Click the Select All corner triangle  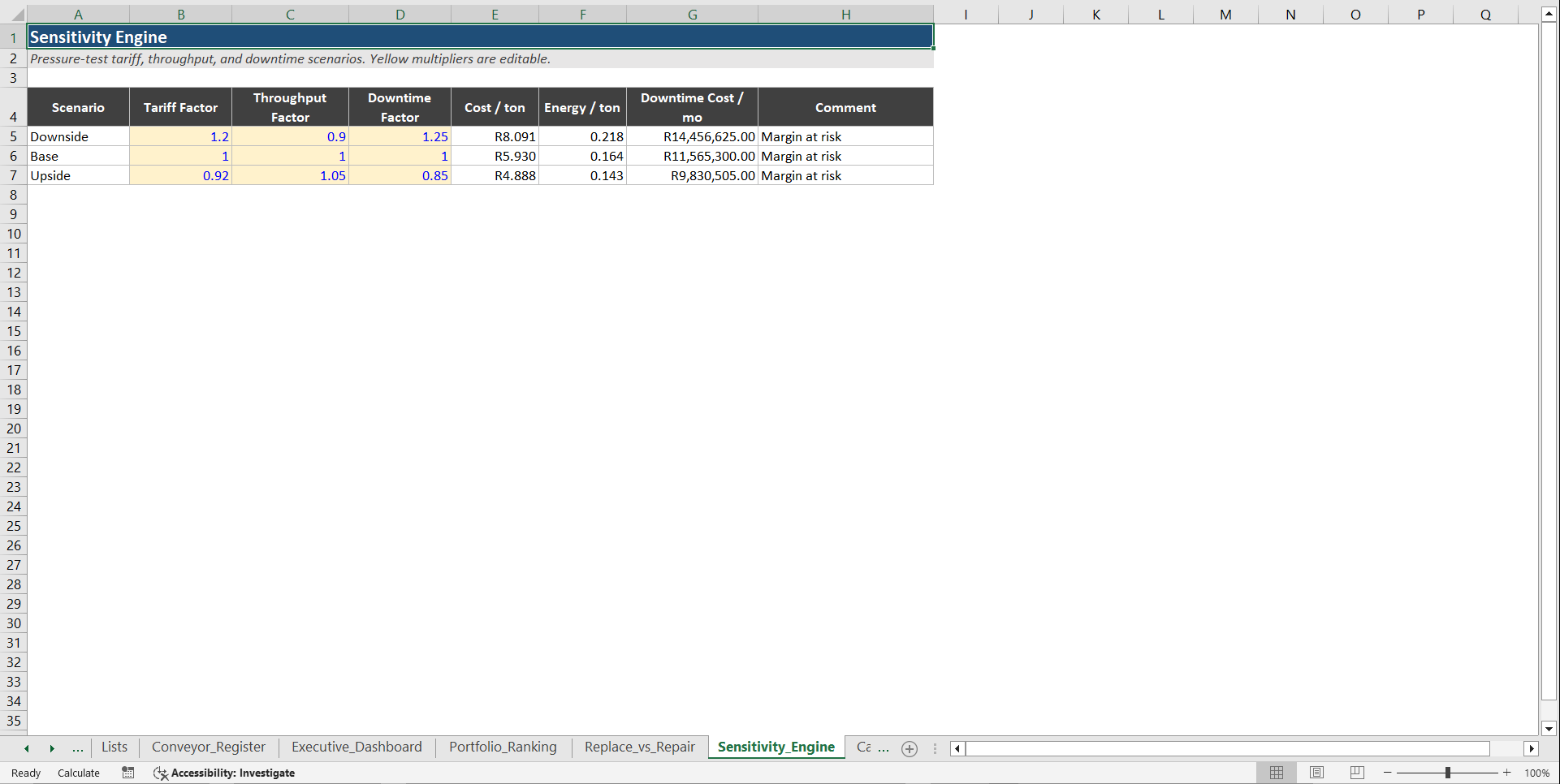16,15
